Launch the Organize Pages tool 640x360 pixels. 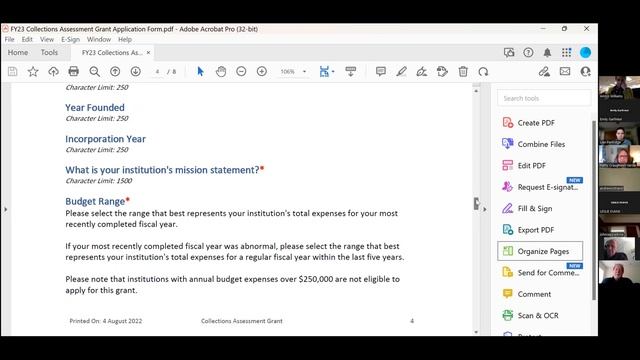[540, 251]
